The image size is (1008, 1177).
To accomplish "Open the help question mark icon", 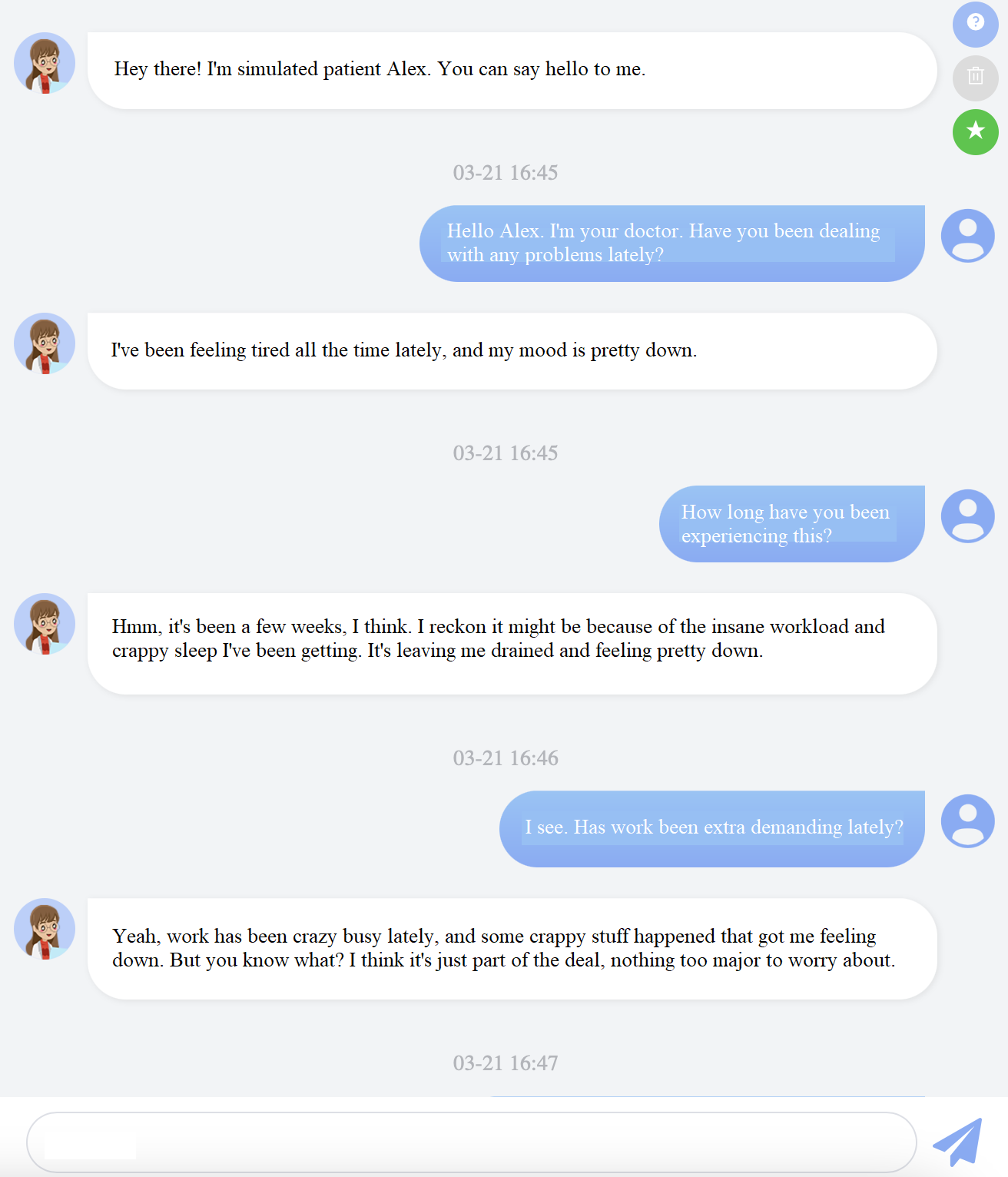I will (974, 24).
